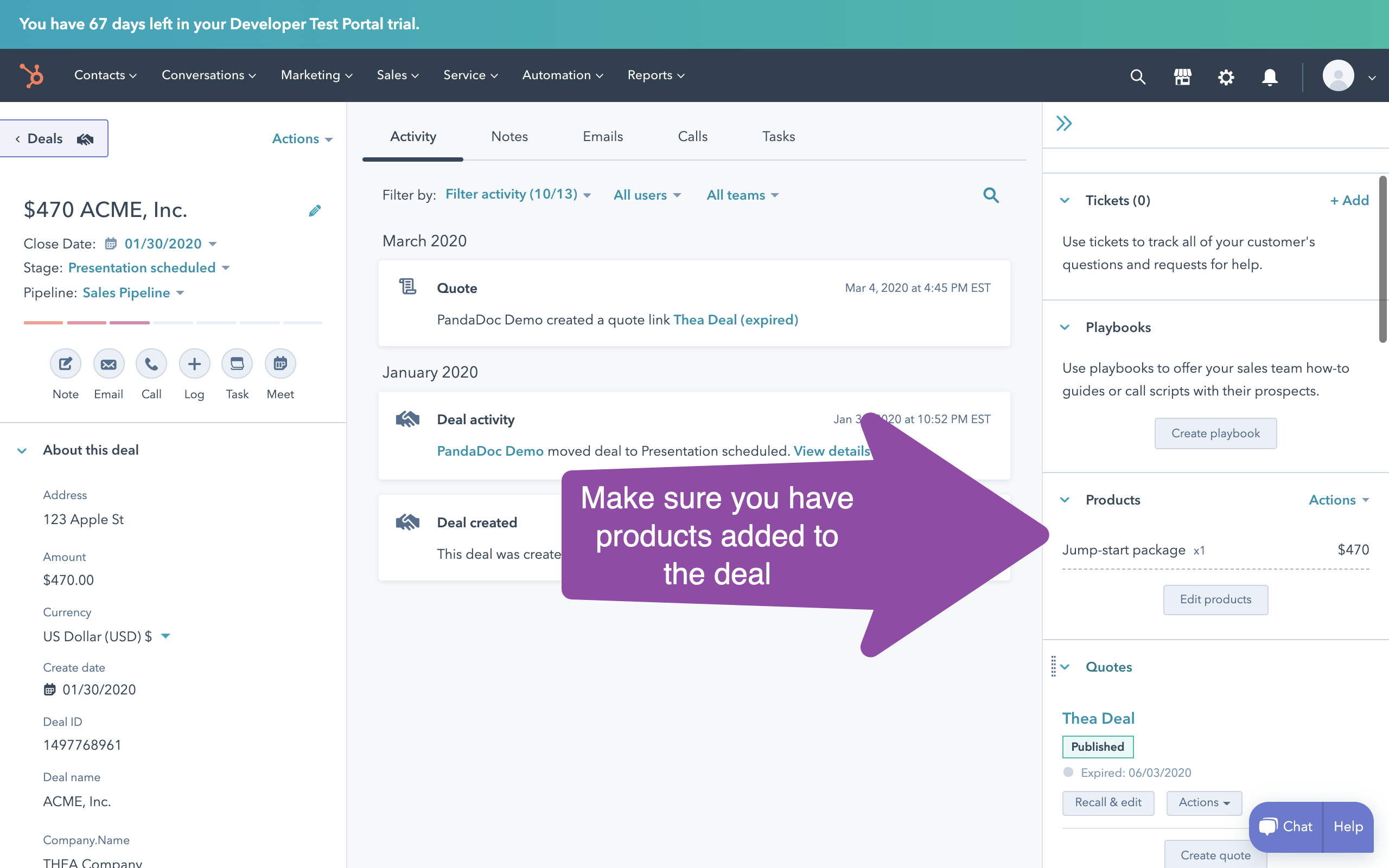Open the Reports menu
The height and width of the screenshot is (868, 1389).
click(656, 75)
